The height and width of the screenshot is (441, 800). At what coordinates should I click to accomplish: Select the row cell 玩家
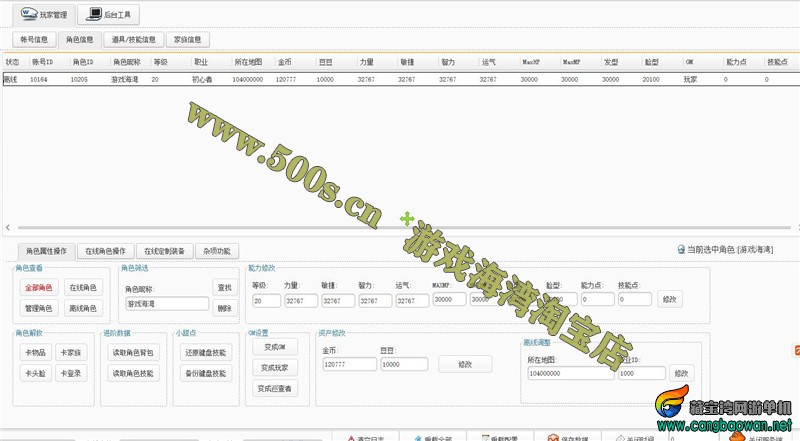[x=690, y=80]
